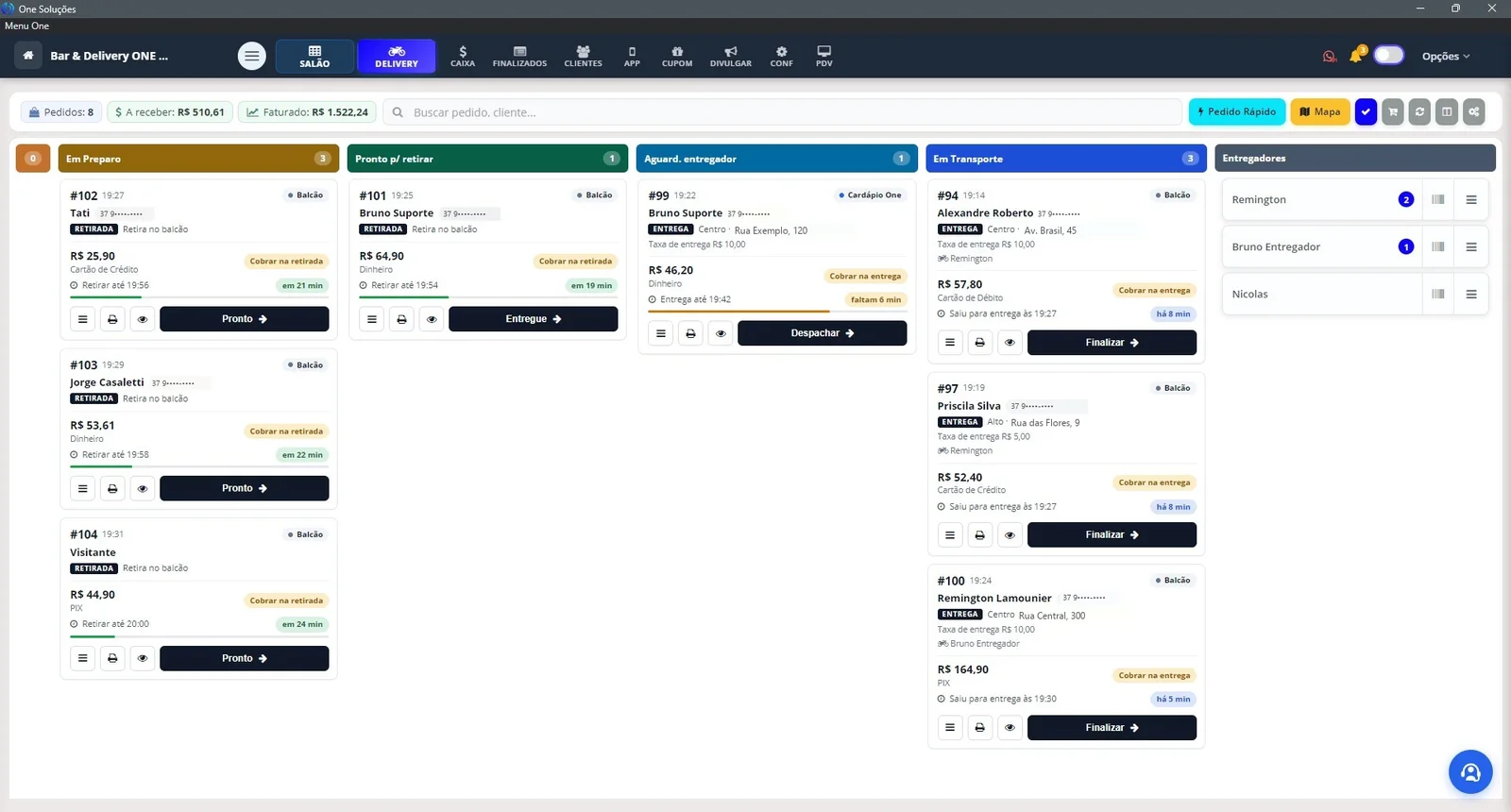This screenshot has height=812, width=1511.
Task: Toggle the switch next to Opções
Action: point(1389,55)
